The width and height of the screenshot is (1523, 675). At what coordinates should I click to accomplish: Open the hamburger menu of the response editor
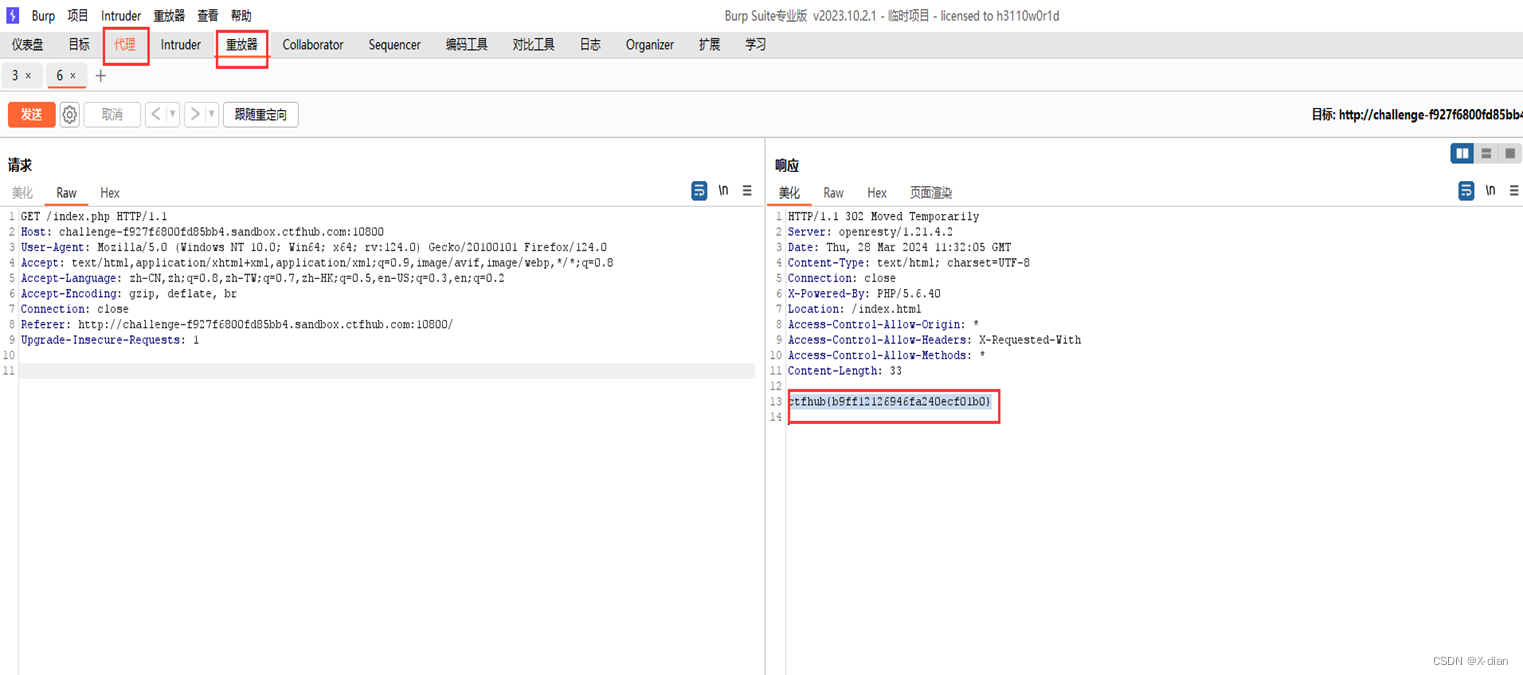coord(1514,190)
